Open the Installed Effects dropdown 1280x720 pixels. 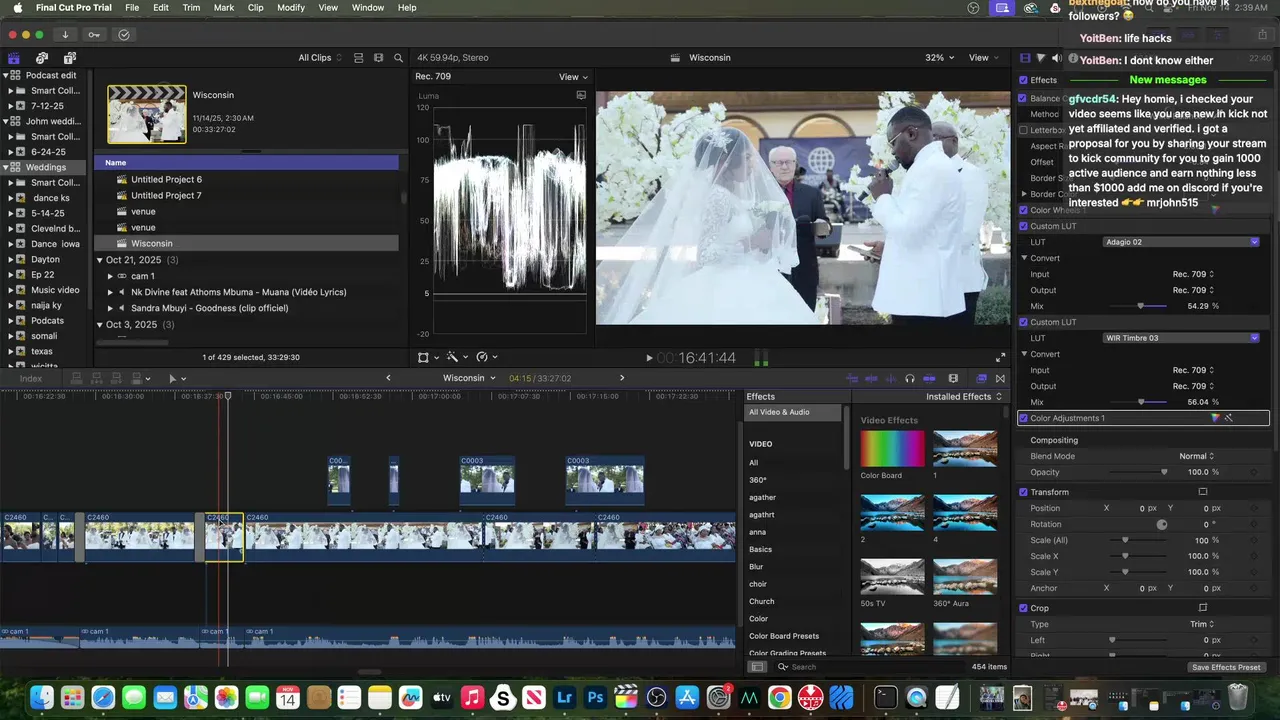point(964,397)
